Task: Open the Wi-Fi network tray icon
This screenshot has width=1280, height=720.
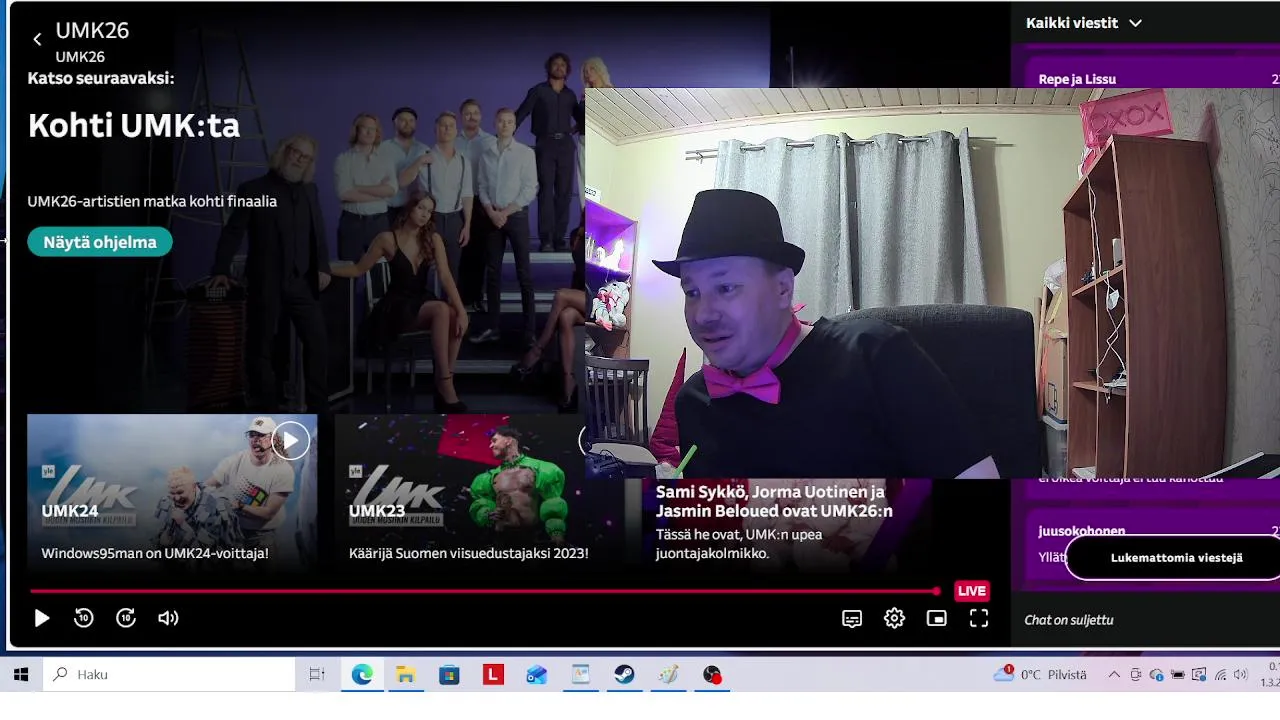Action: point(1220,675)
